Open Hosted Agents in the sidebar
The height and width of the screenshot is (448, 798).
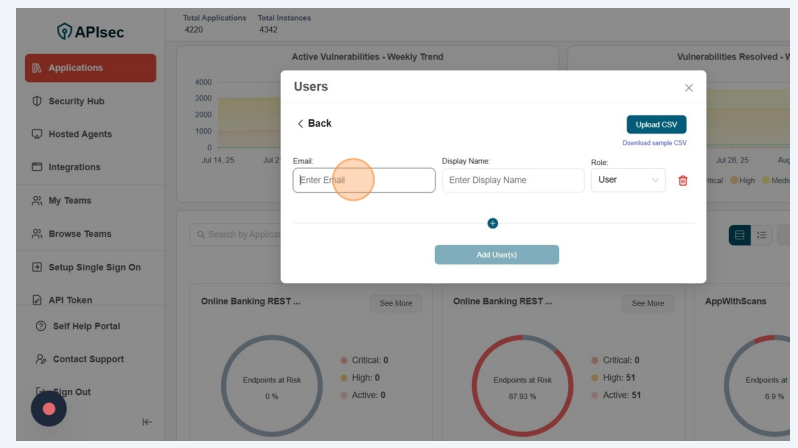[80, 134]
